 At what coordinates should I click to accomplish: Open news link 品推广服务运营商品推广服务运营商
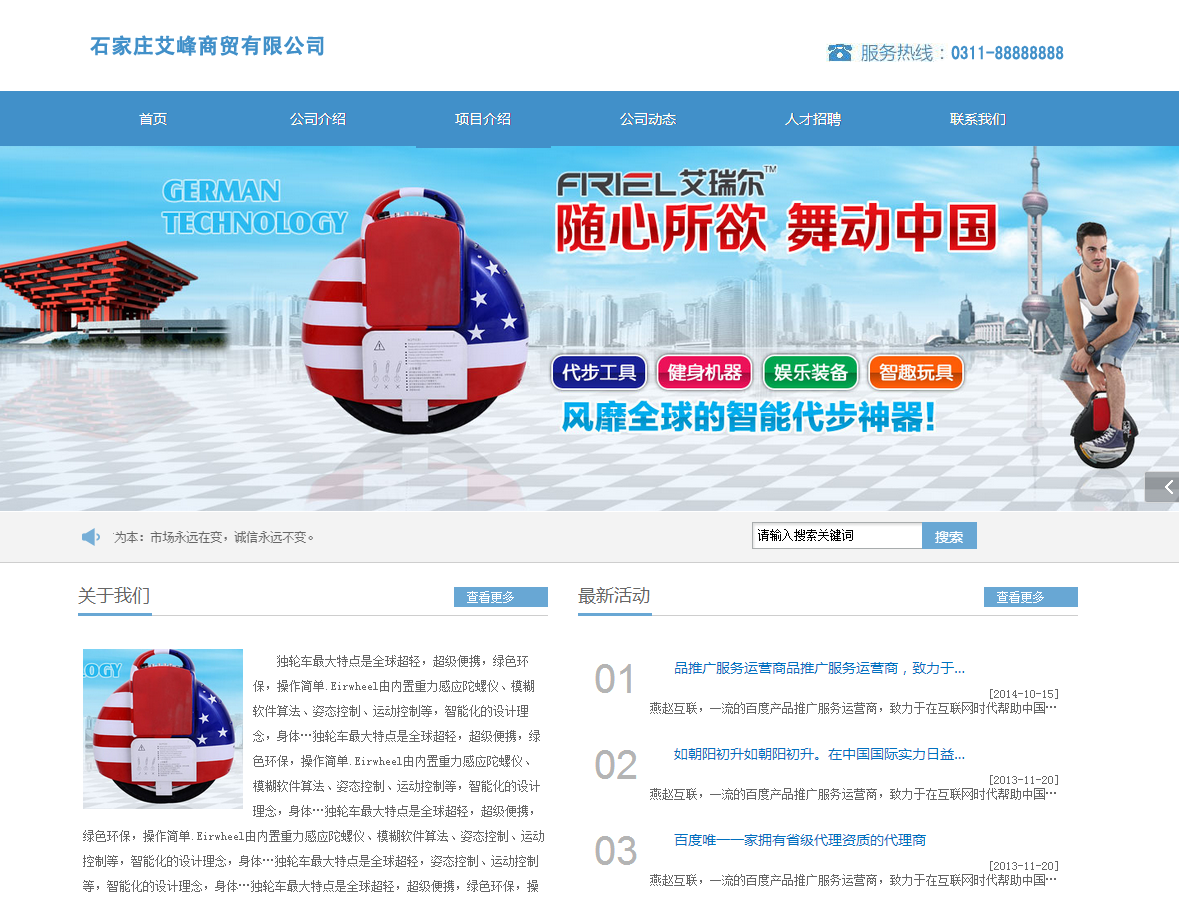point(819,668)
